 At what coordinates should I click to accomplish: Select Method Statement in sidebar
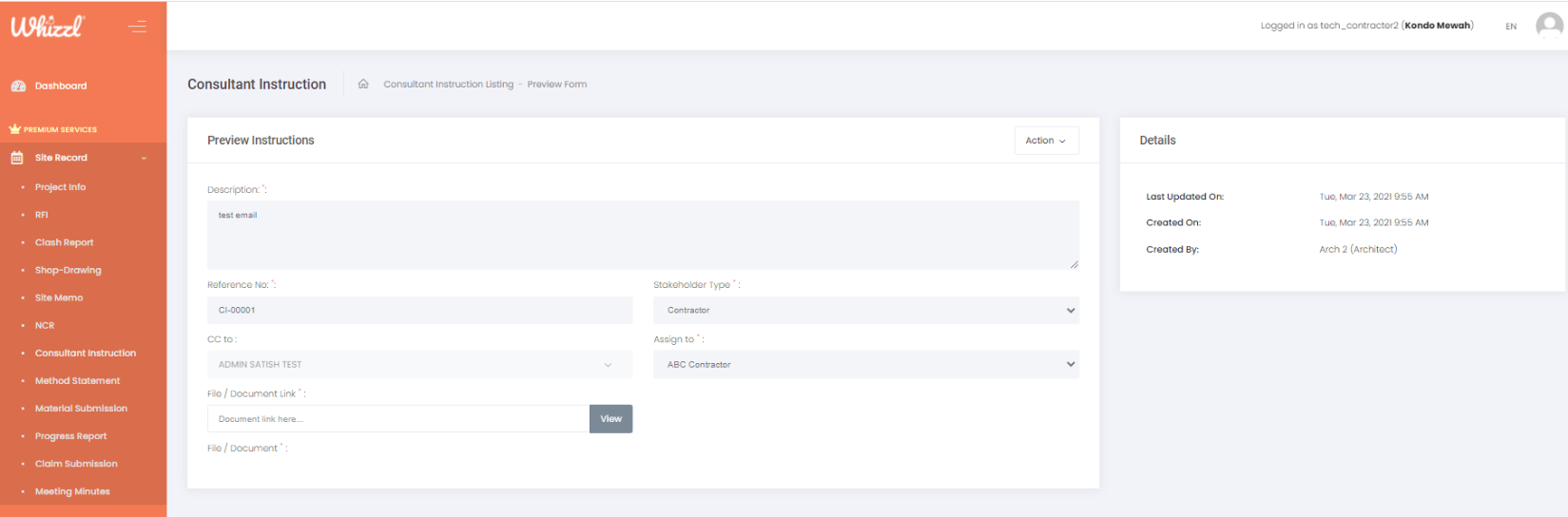click(x=77, y=381)
